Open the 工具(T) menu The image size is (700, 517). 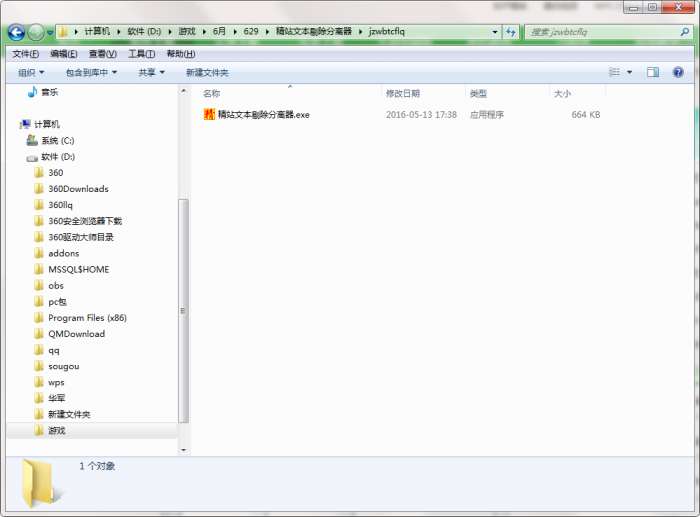[x=142, y=54]
